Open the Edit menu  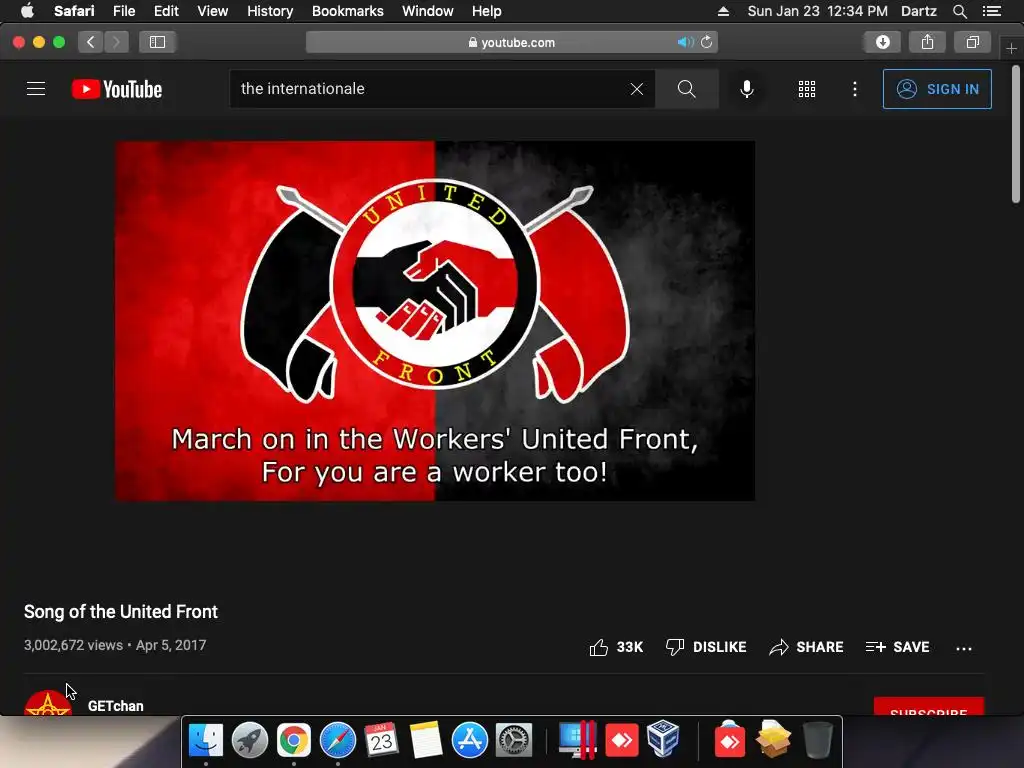[x=166, y=11]
